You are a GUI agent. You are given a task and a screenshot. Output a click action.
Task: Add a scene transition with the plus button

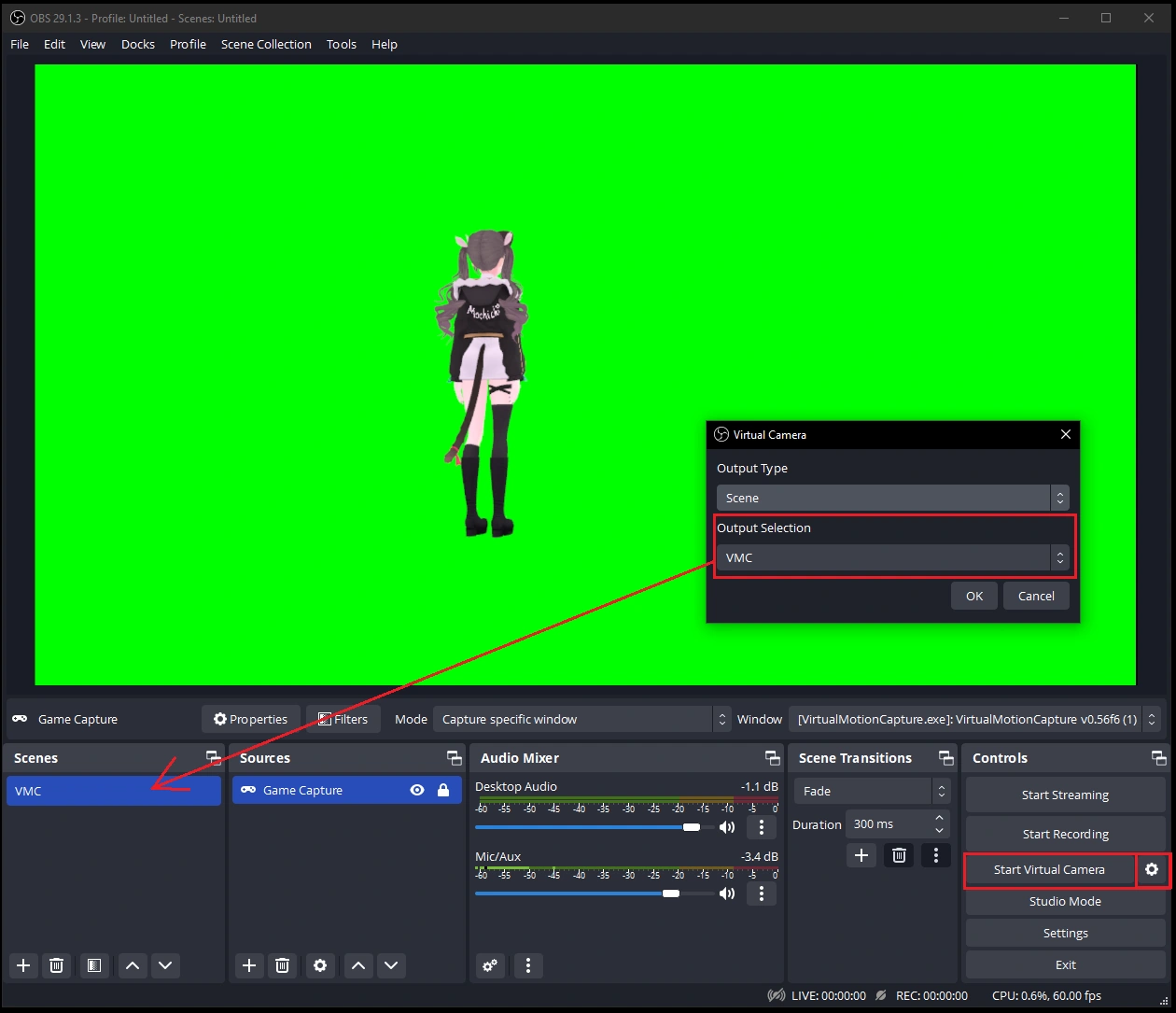pyautogui.click(x=861, y=855)
